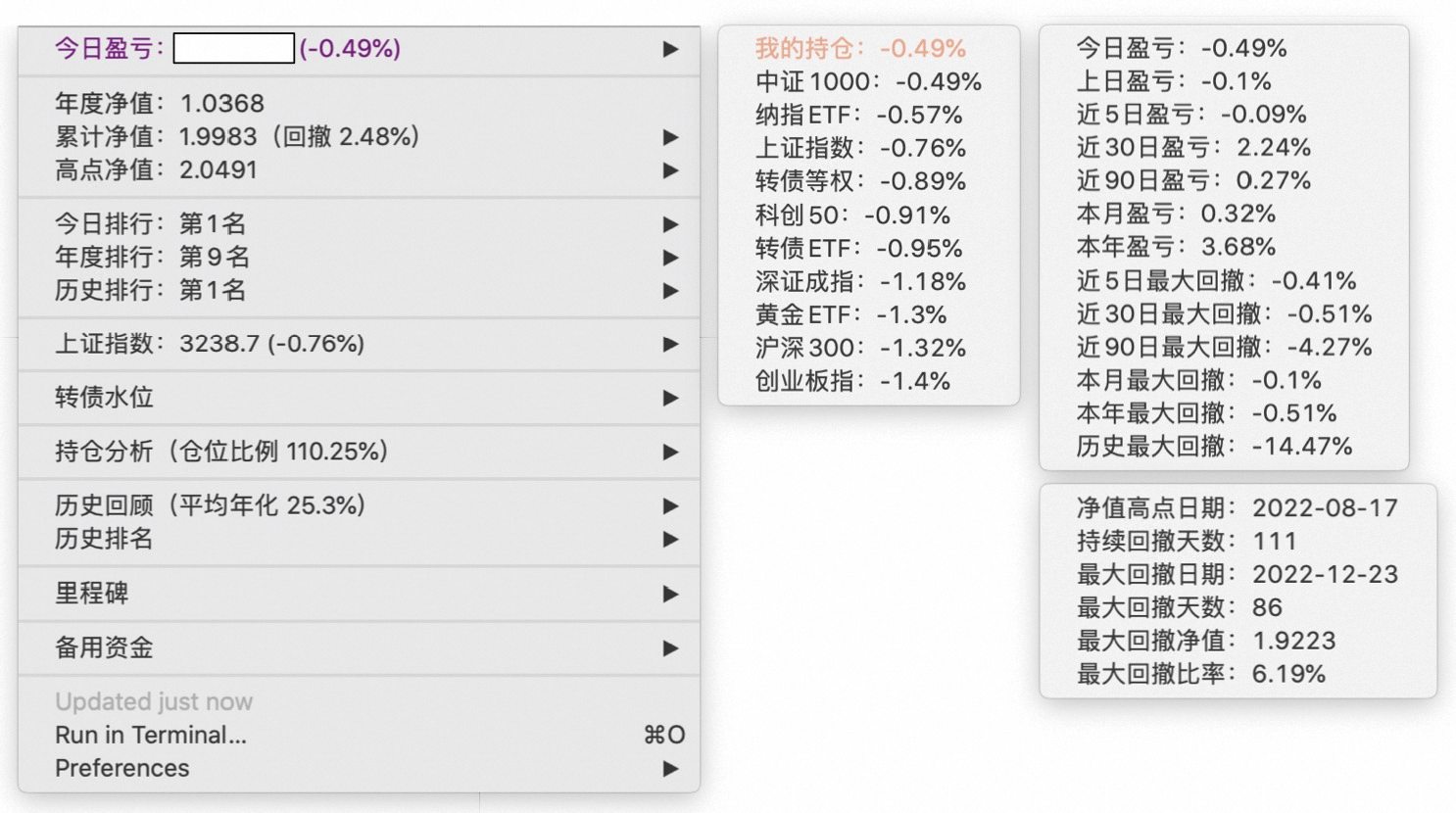Open the 今日排行 submenu arrow

pyautogui.click(x=670, y=224)
